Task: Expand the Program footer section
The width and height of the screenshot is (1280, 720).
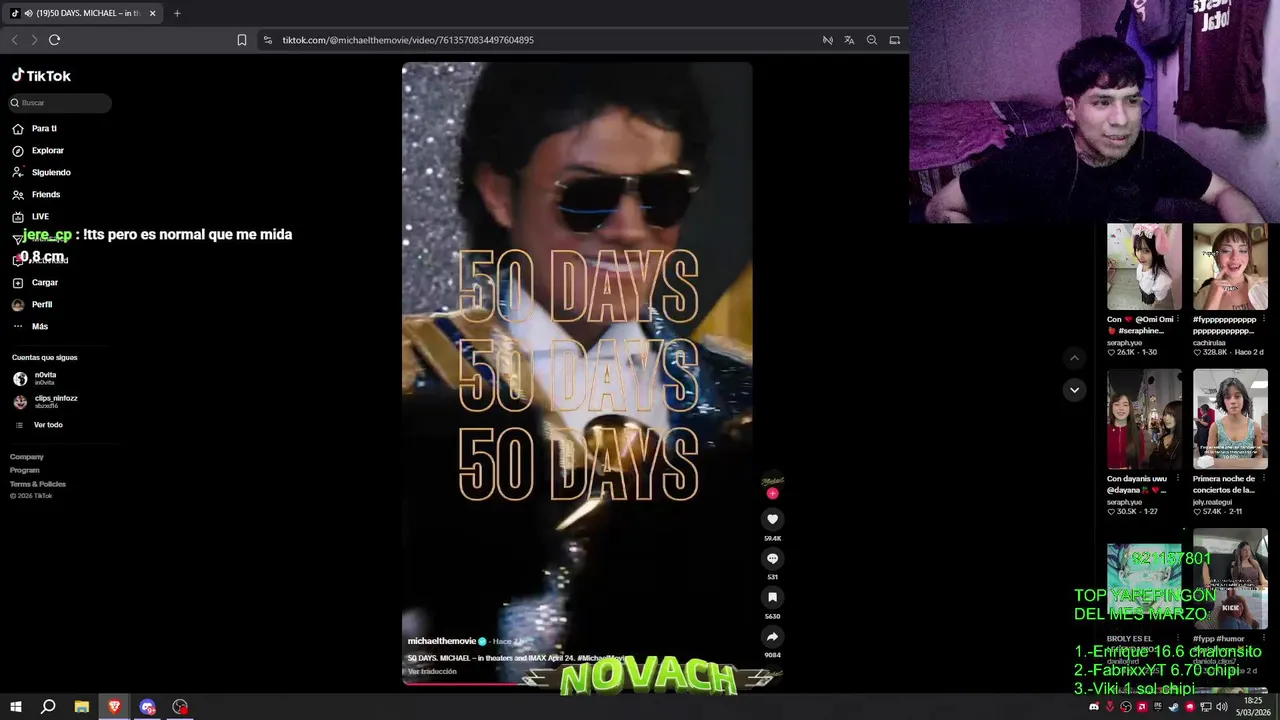Action: (x=25, y=470)
